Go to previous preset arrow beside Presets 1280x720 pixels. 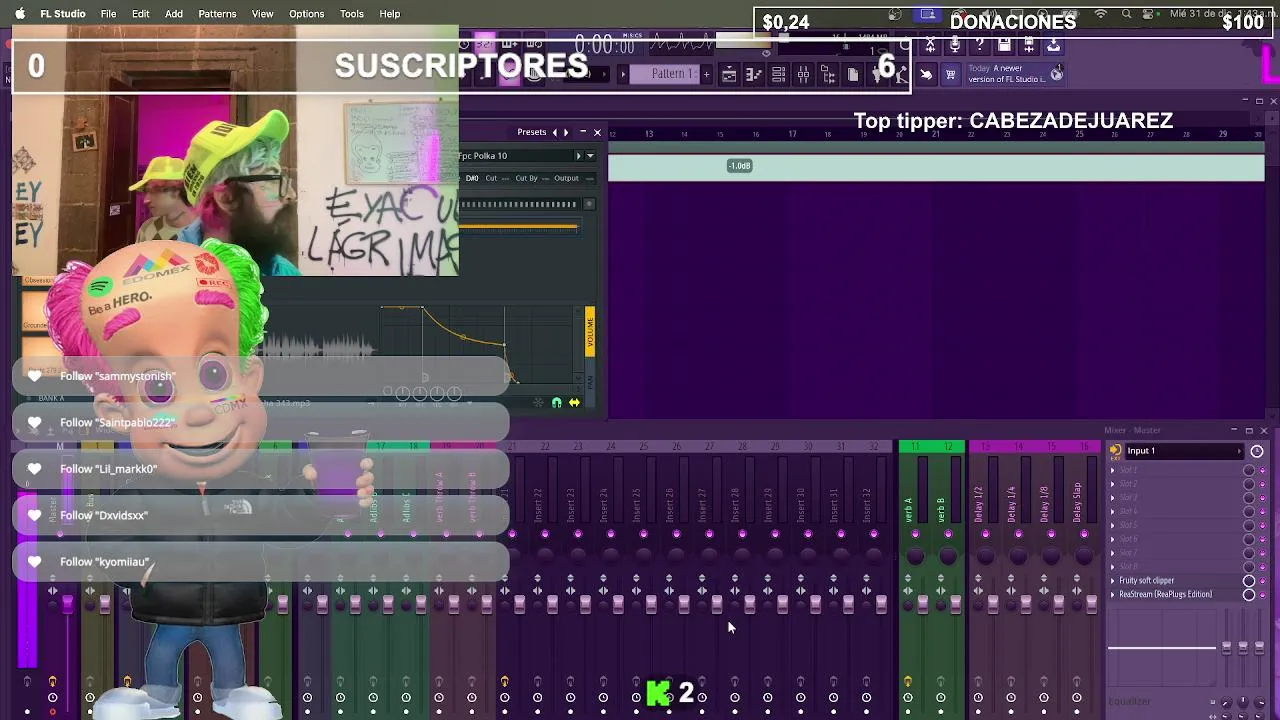555,132
